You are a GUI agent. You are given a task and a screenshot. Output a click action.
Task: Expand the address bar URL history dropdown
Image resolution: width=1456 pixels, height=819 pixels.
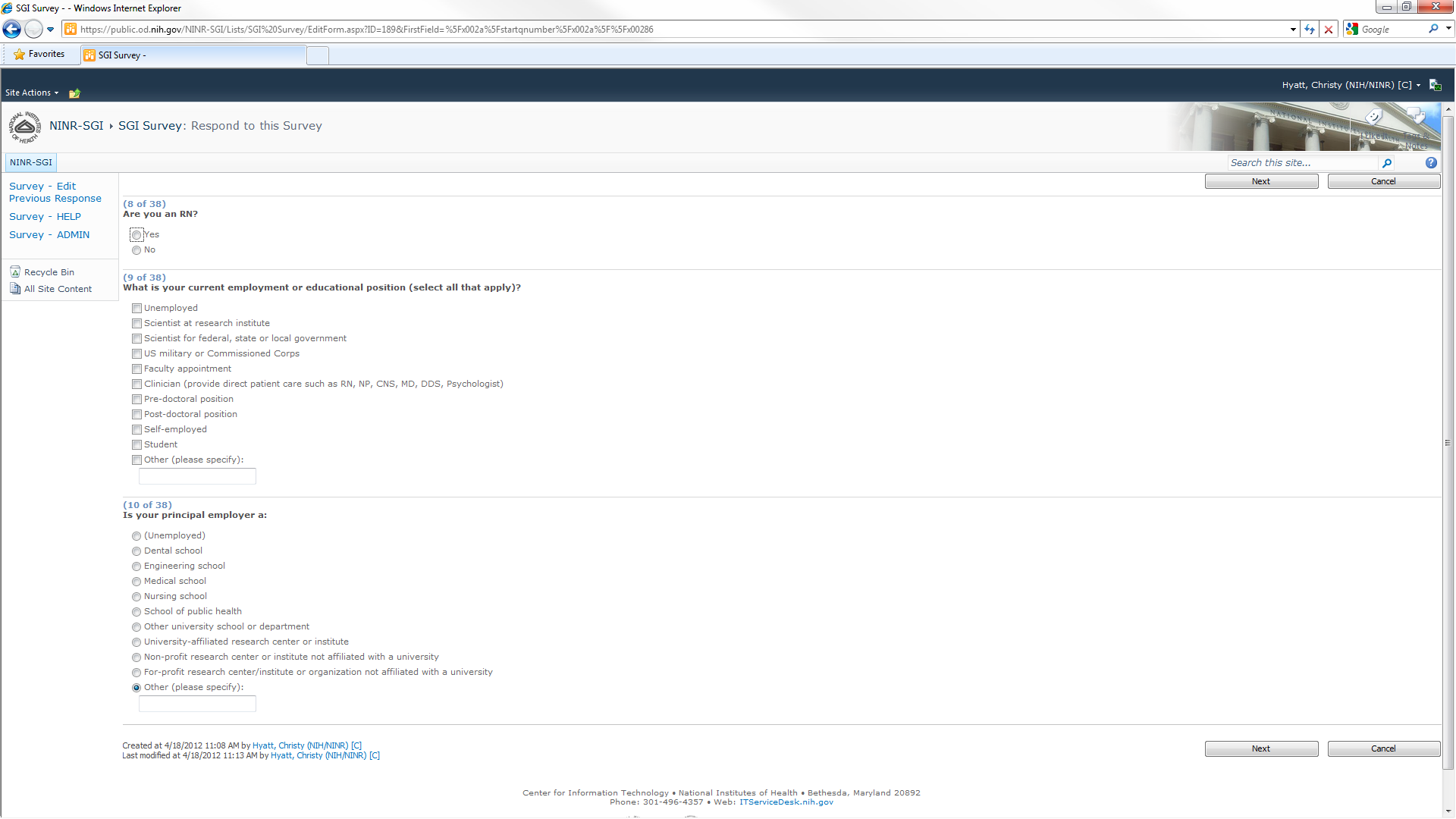click(x=1293, y=30)
